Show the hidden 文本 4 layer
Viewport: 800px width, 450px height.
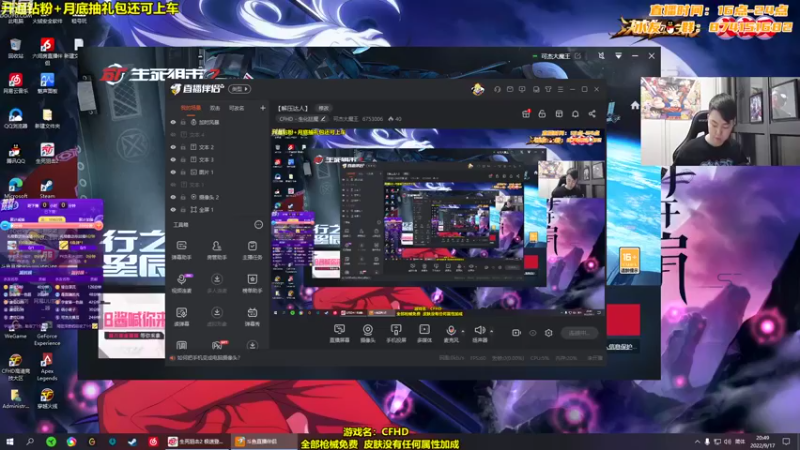coord(173,135)
